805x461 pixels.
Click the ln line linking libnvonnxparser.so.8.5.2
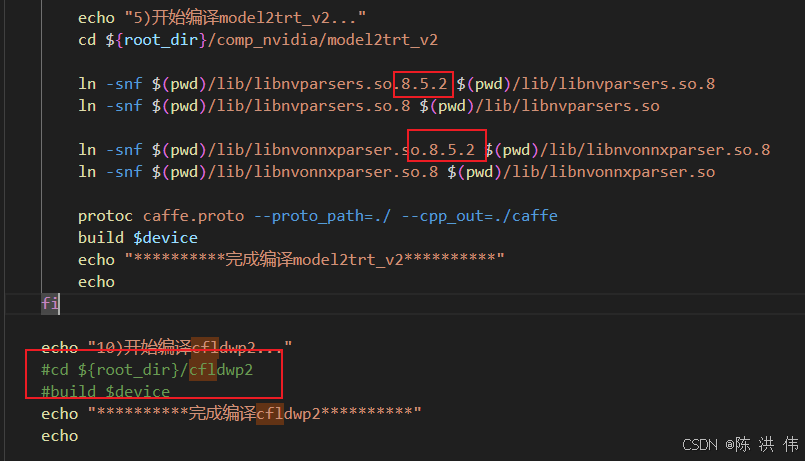pos(424,150)
